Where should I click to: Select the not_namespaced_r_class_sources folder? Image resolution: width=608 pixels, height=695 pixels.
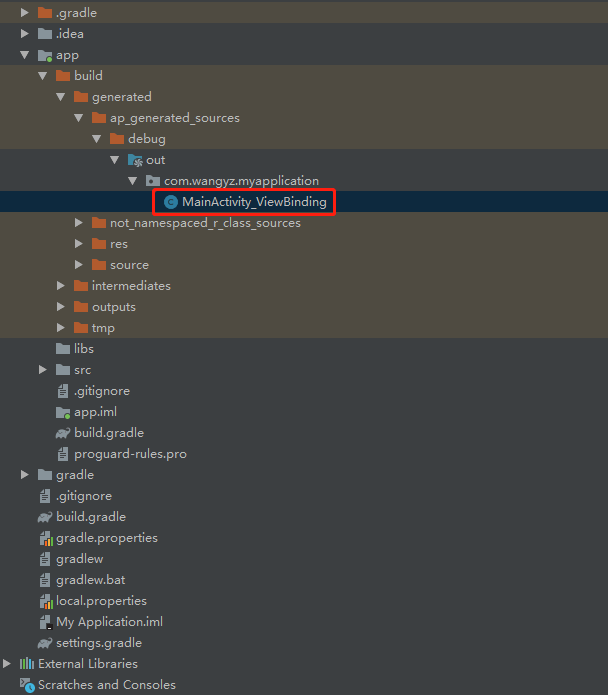tap(205, 223)
